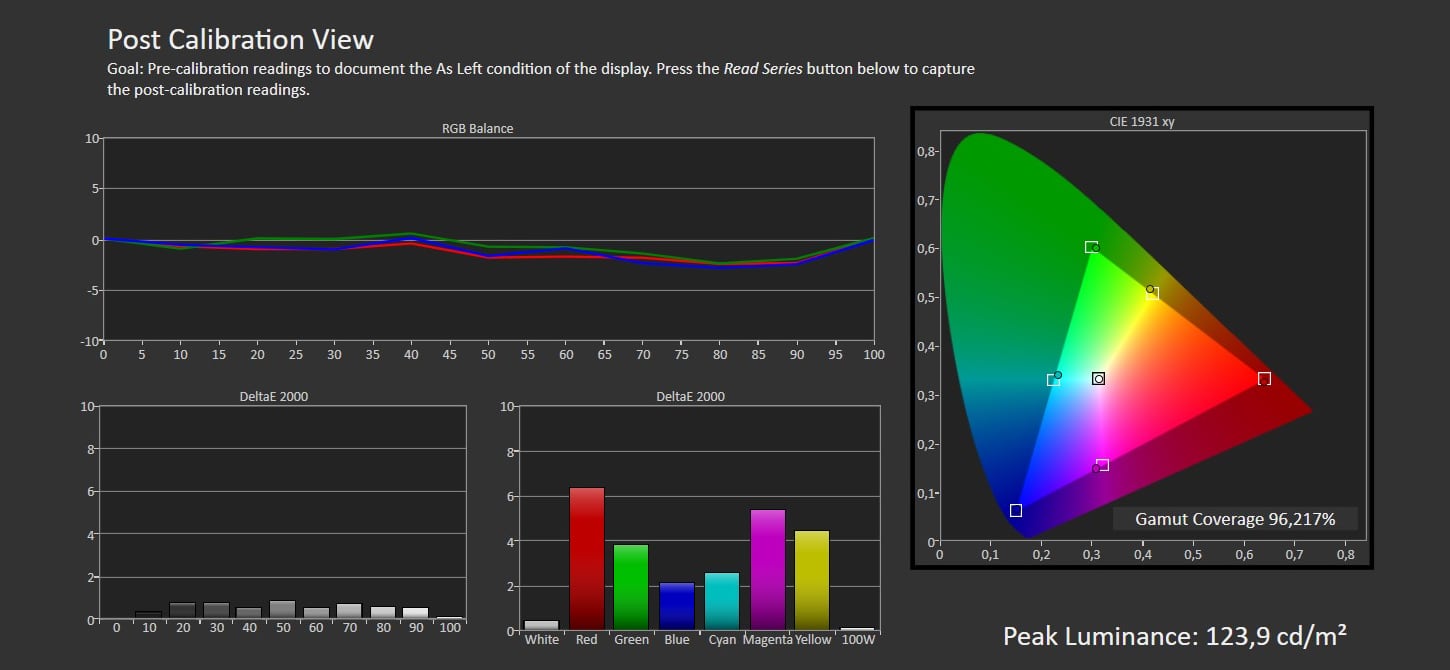Select the Green bar in color DeltaE chart
1450x670 pixels.
[x=631, y=586]
